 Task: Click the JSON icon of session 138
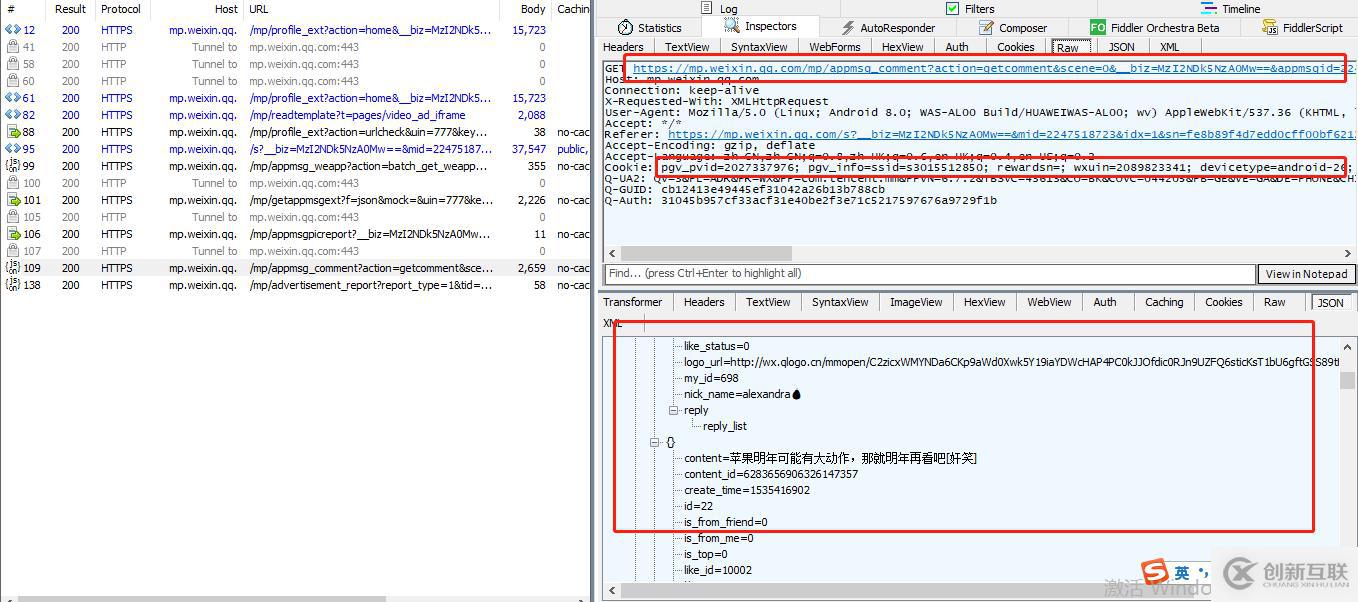coord(12,285)
